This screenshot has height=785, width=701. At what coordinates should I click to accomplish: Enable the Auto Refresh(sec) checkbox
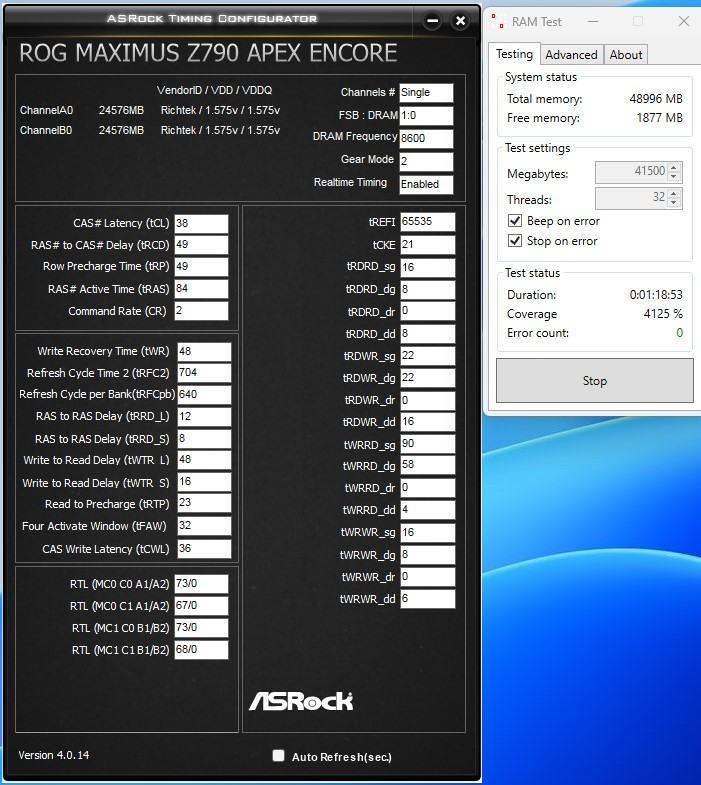[278, 755]
